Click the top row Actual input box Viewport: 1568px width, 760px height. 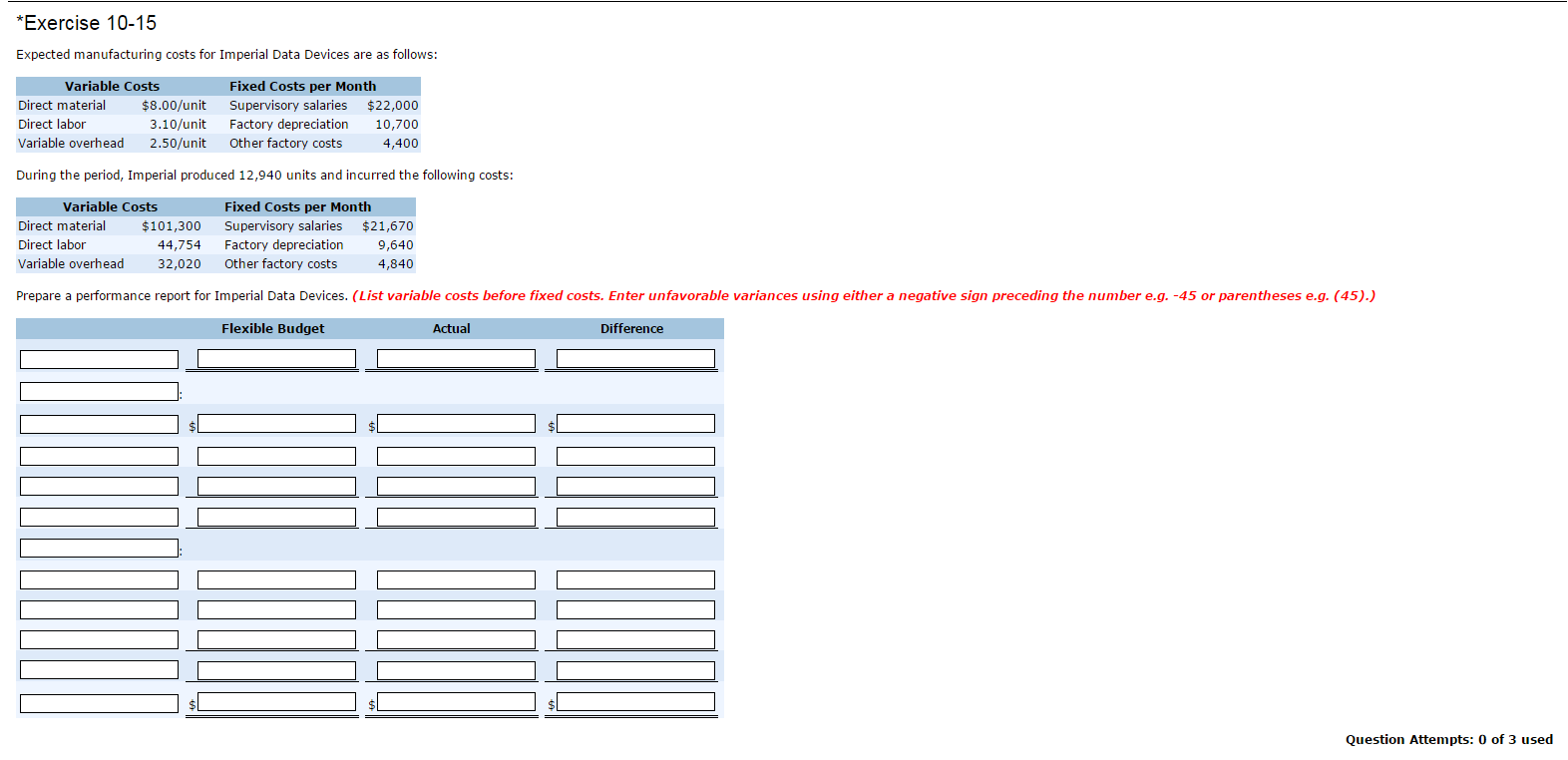pos(456,359)
